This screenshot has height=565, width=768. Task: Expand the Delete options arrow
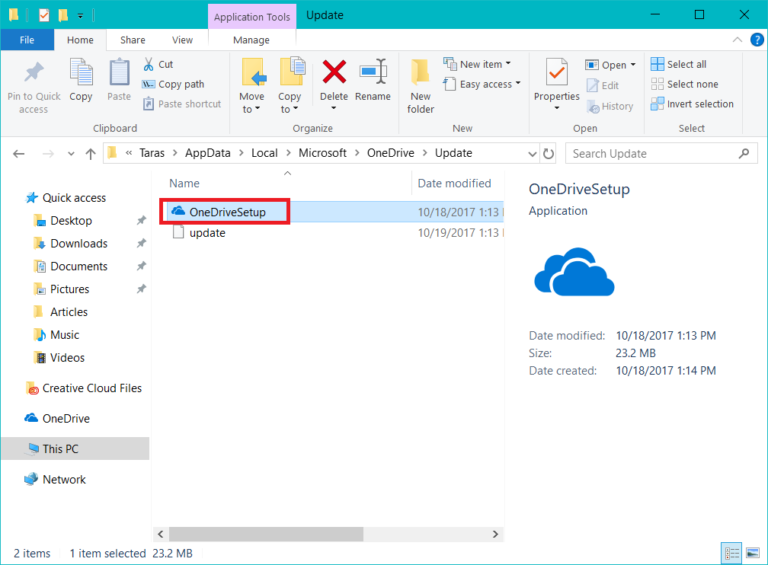(x=334, y=108)
